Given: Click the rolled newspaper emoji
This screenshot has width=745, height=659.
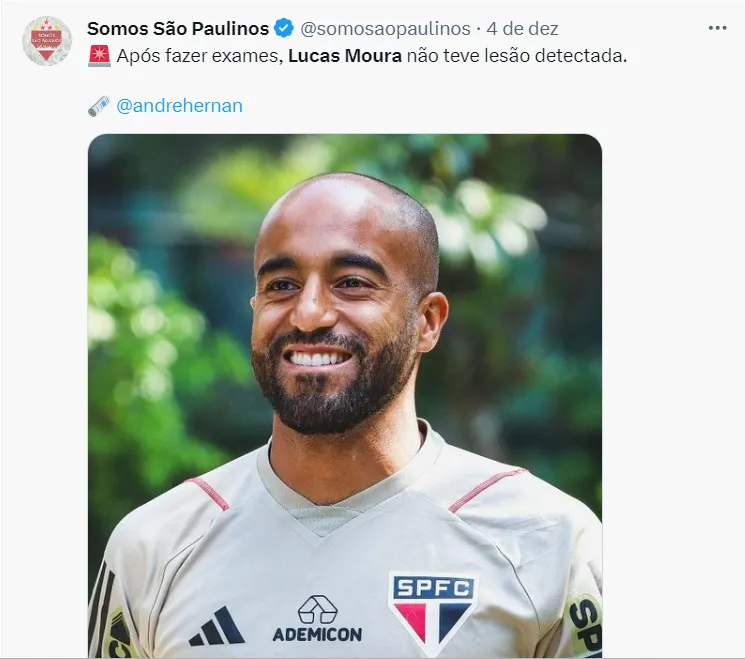Looking at the screenshot, I should pyautogui.click(x=99, y=106).
